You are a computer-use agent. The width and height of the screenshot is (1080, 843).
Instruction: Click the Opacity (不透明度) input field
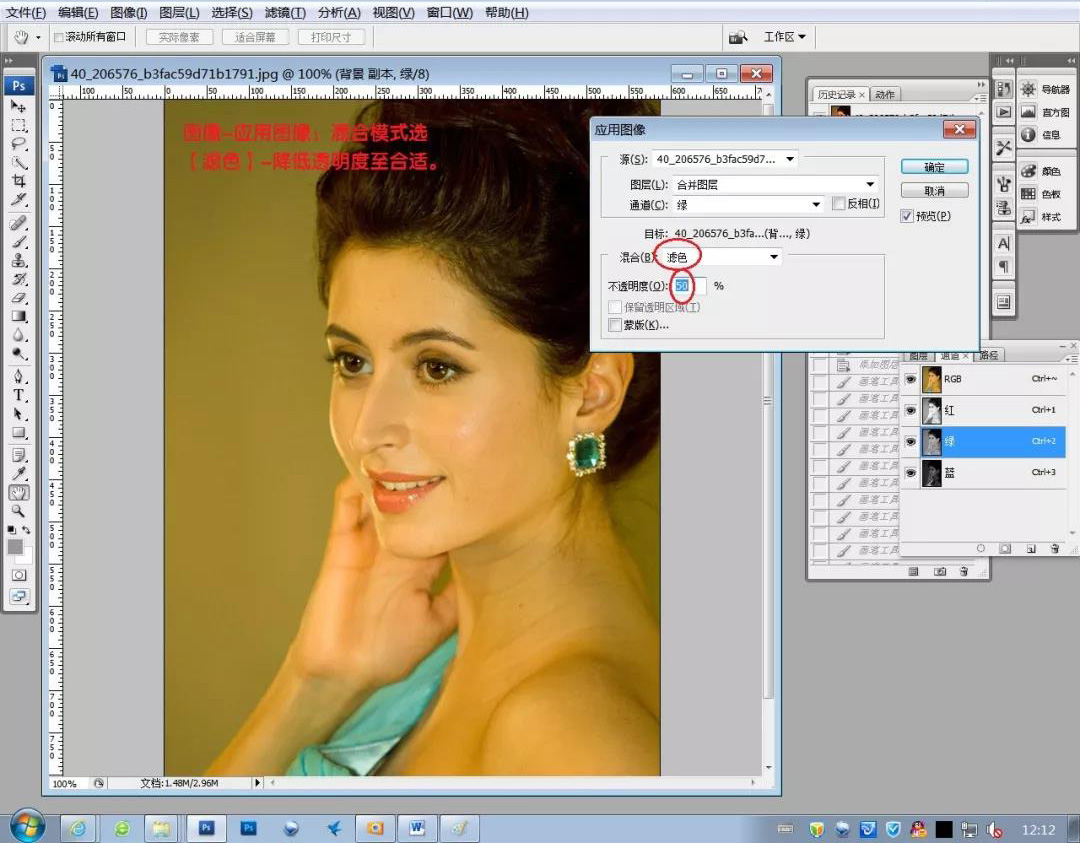[689, 286]
